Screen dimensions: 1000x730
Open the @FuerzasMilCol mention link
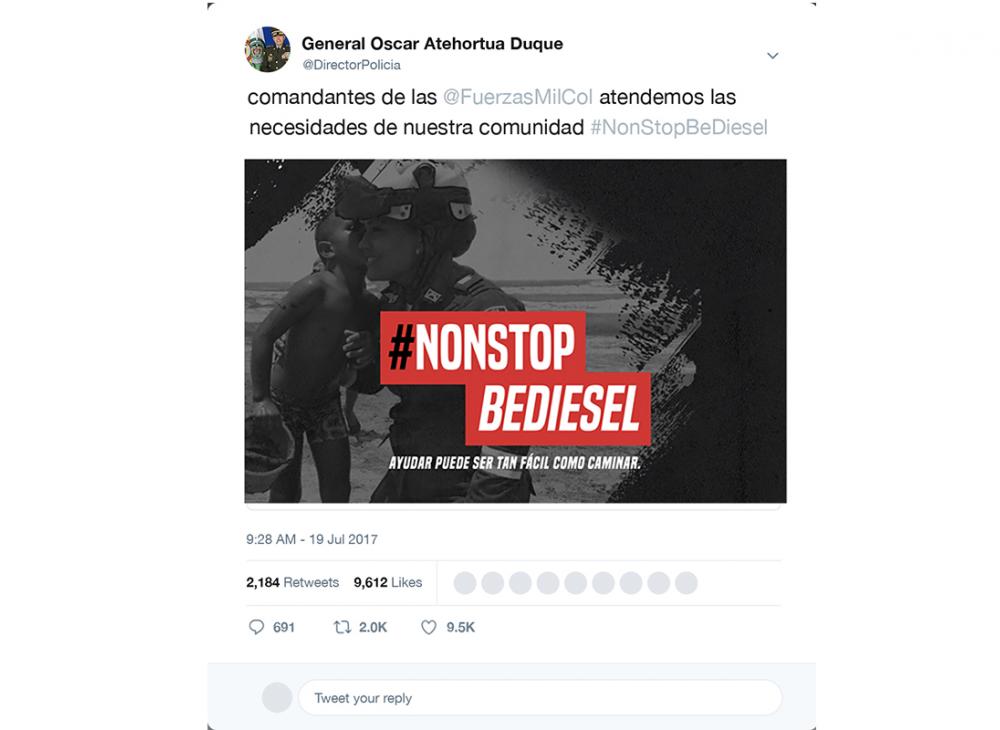coord(517,97)
